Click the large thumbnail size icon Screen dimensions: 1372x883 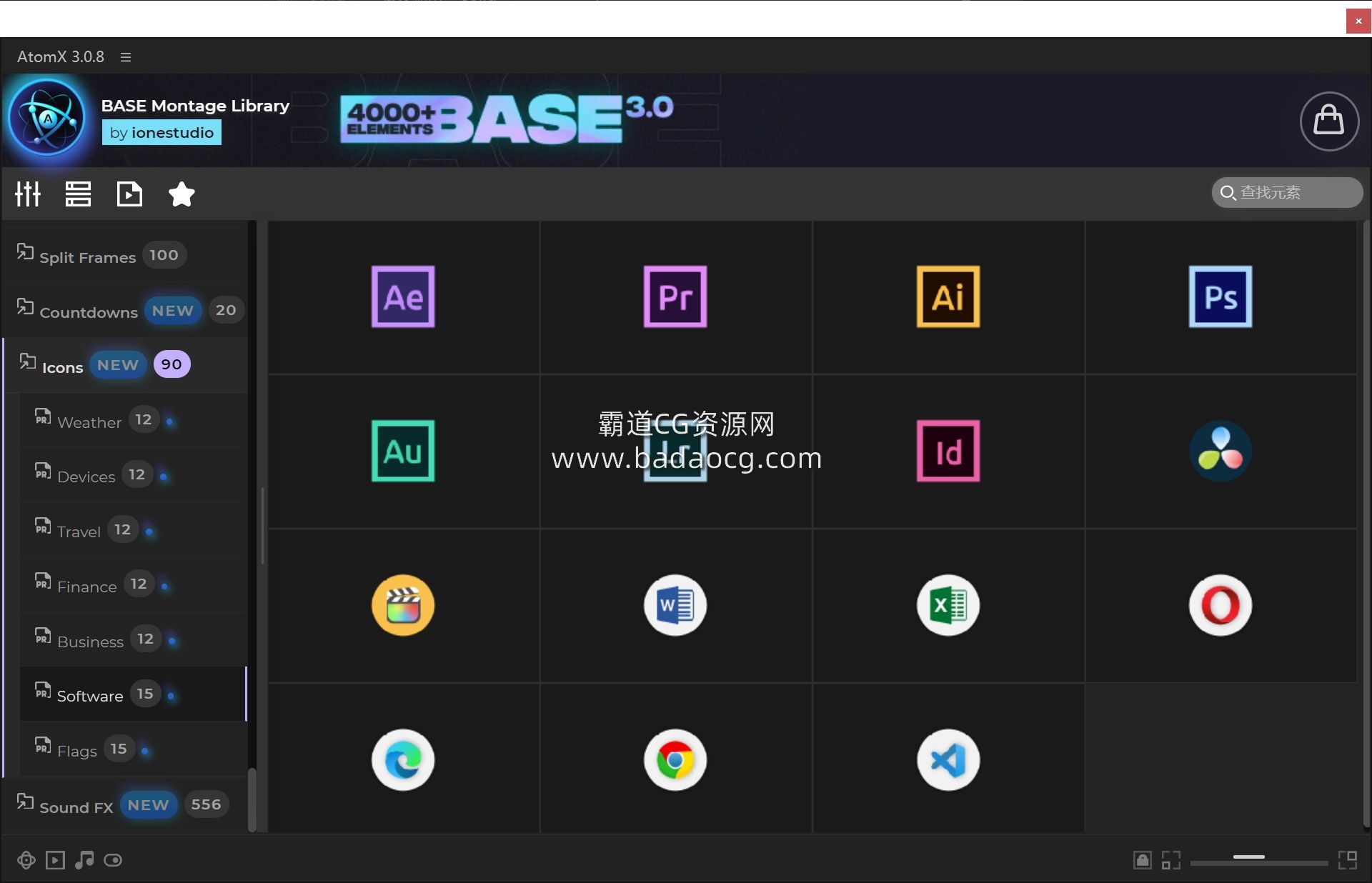[x=1348, y=860]
